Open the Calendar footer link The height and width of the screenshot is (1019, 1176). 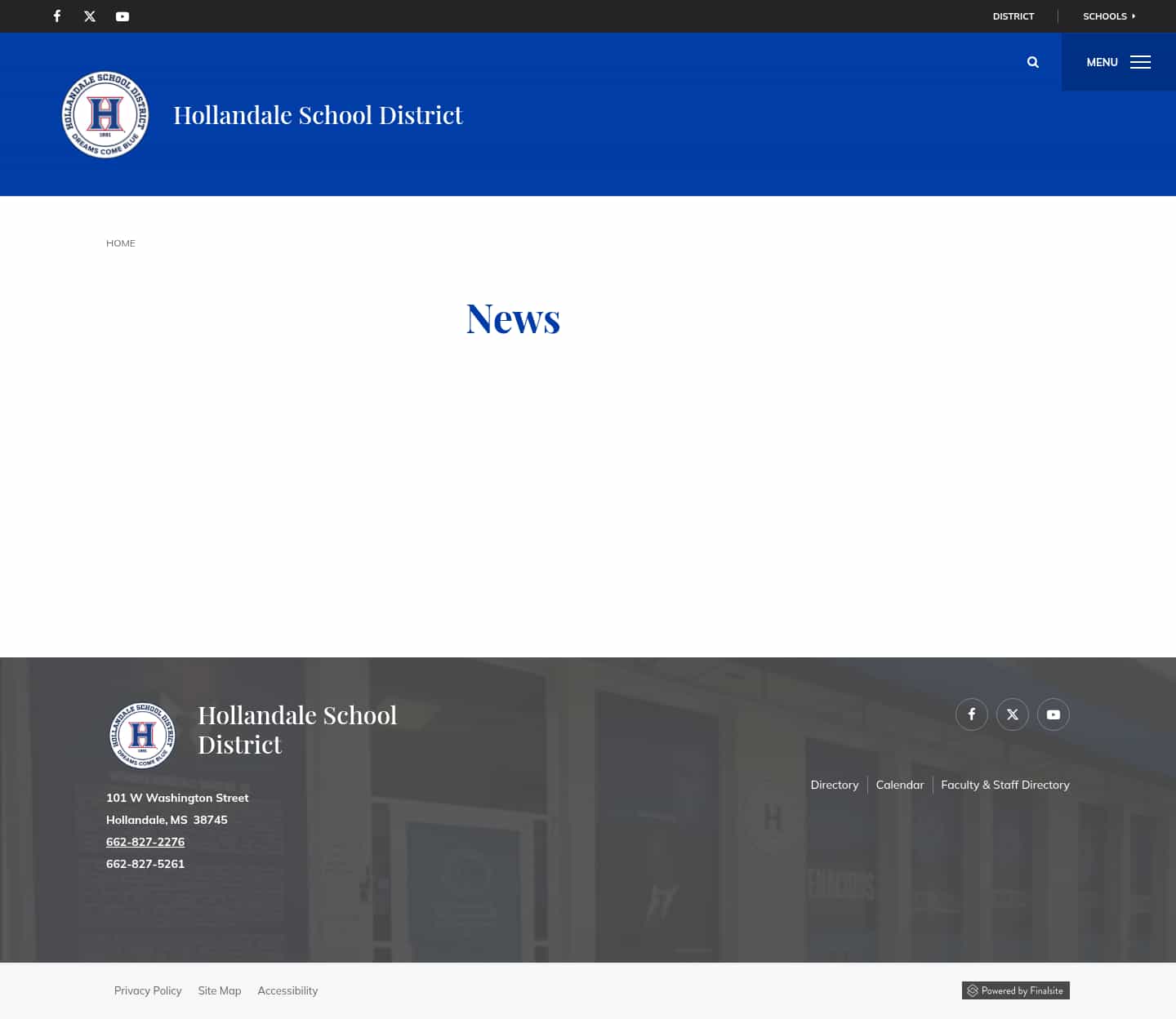[899, 785]
